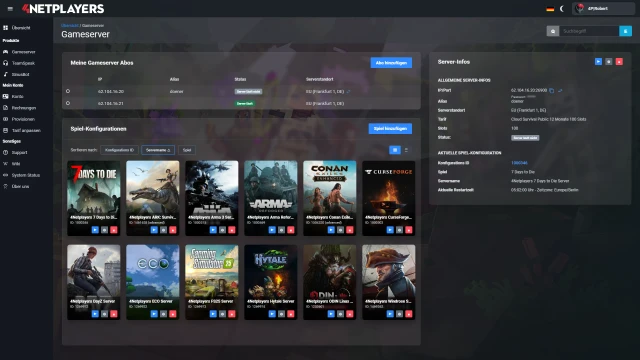
Task: Click play on the FS25 Server card
Action: click(x=213, y=314)
